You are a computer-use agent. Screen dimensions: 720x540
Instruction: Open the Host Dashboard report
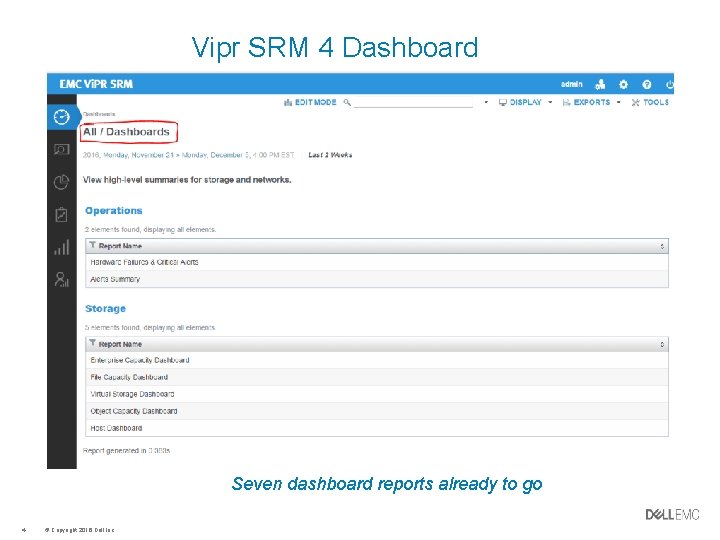pyautogui.click(x=377, y=428)
